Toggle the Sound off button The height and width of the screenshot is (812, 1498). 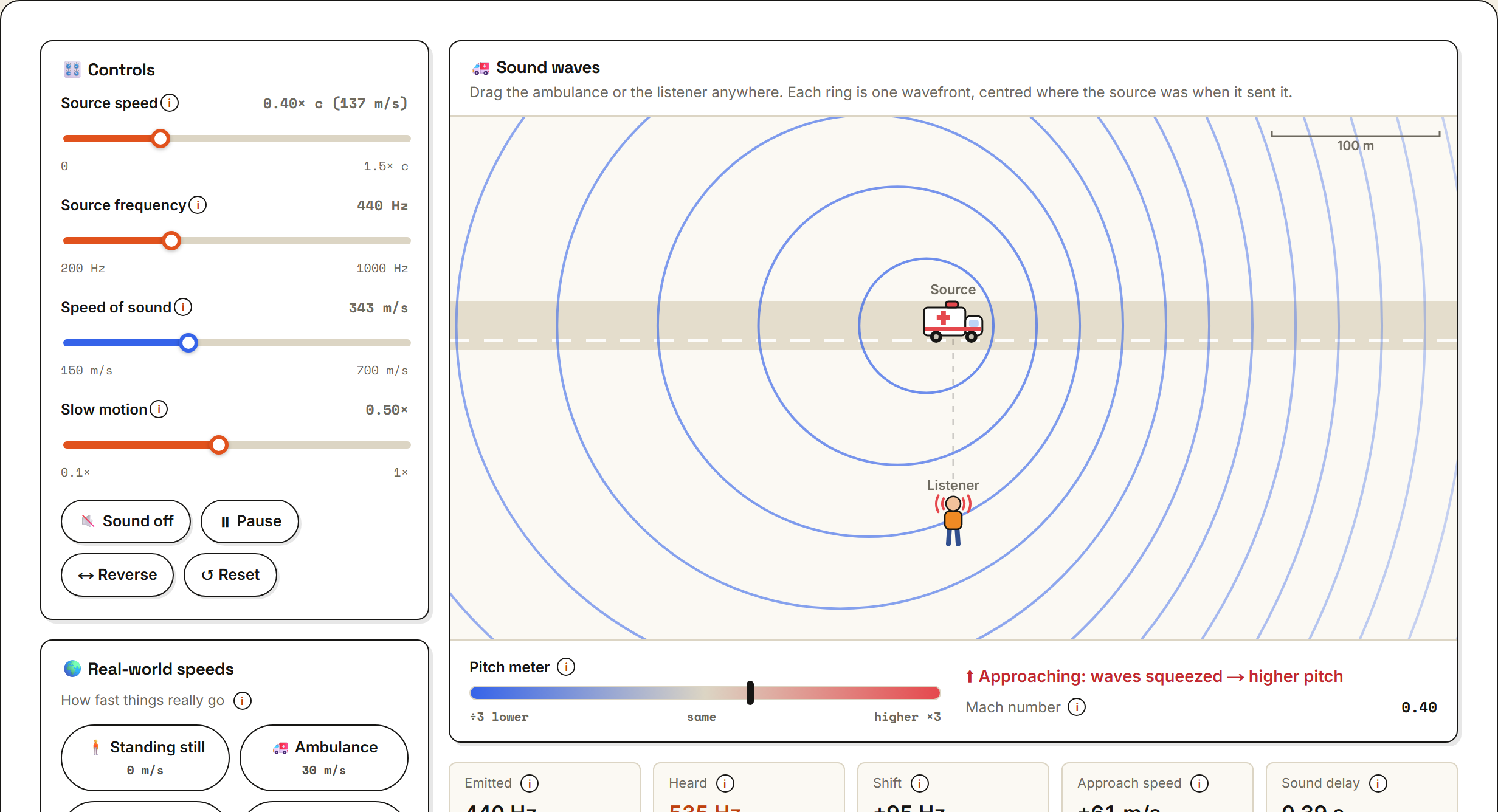[x=126, y=521]
